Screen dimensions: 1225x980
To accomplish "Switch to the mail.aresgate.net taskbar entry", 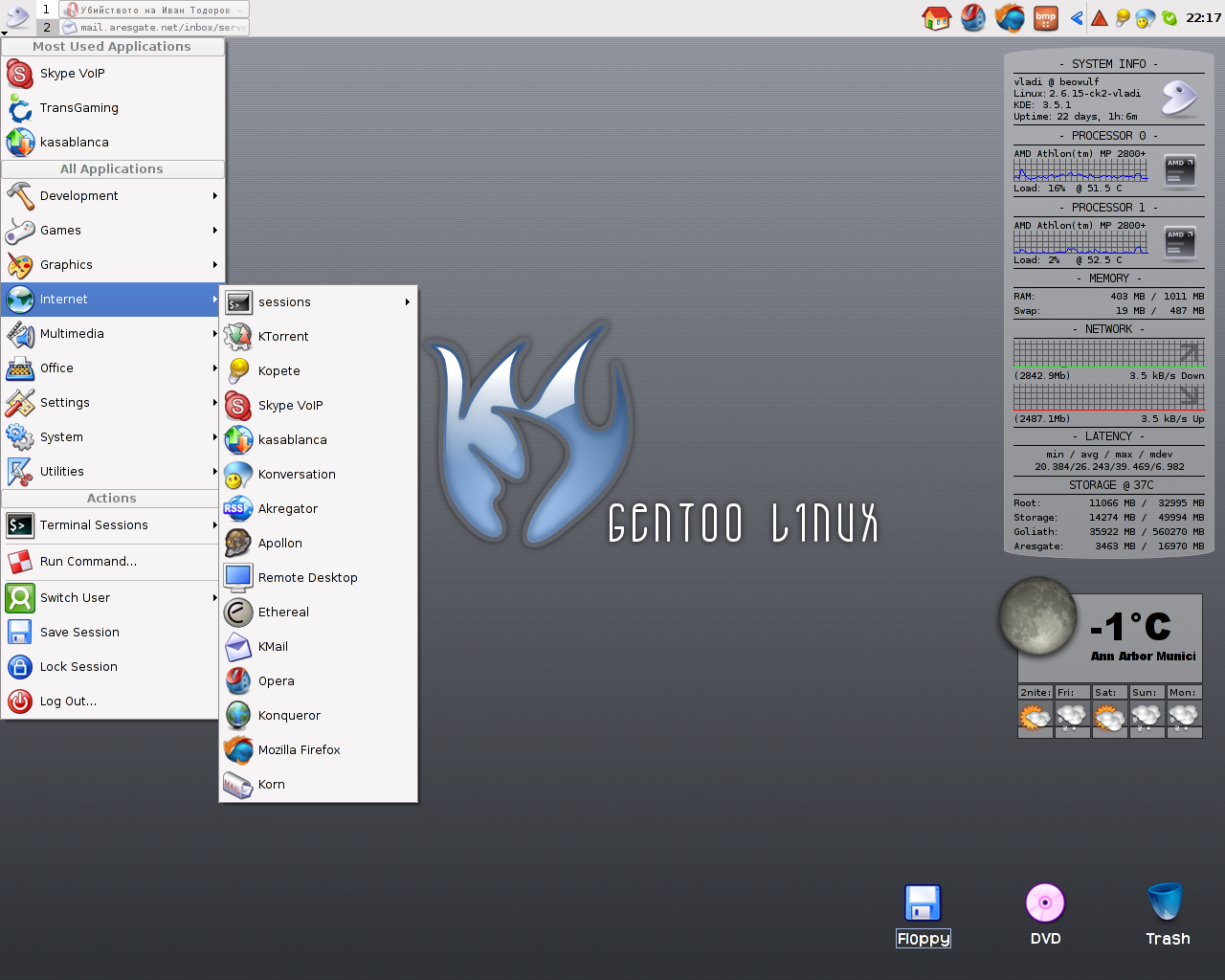I will 154,28.
